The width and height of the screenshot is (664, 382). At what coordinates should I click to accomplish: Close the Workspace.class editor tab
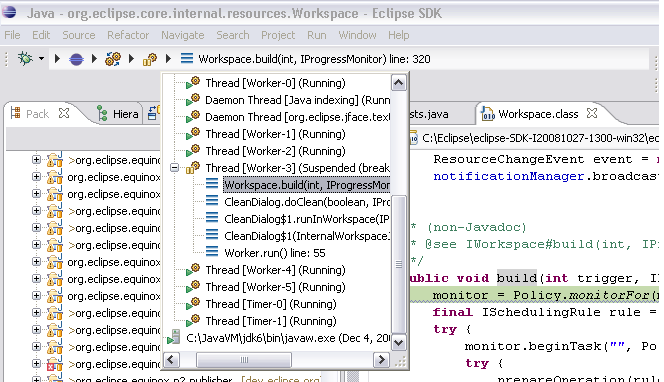coord(592,113)
